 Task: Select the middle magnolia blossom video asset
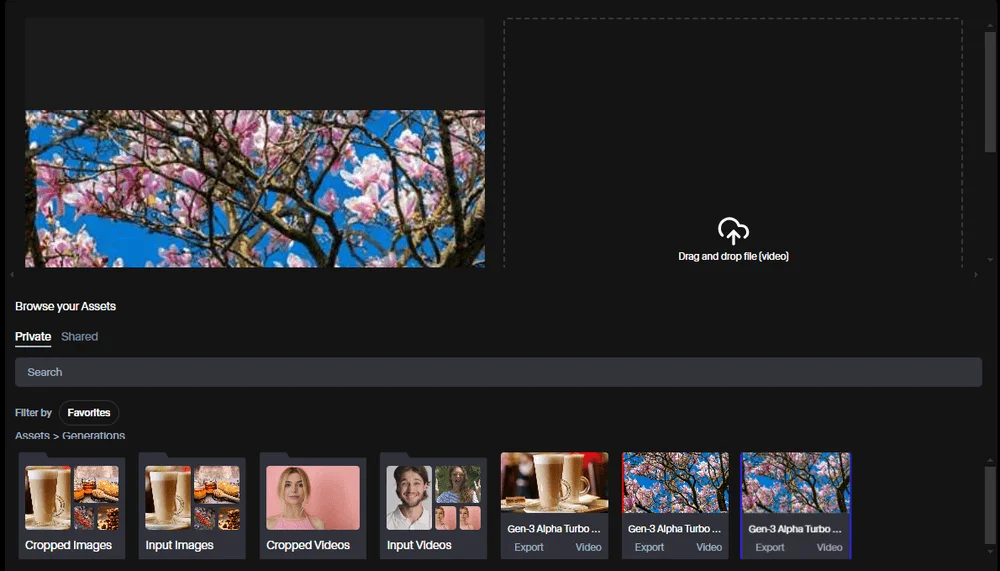(675, 483)
